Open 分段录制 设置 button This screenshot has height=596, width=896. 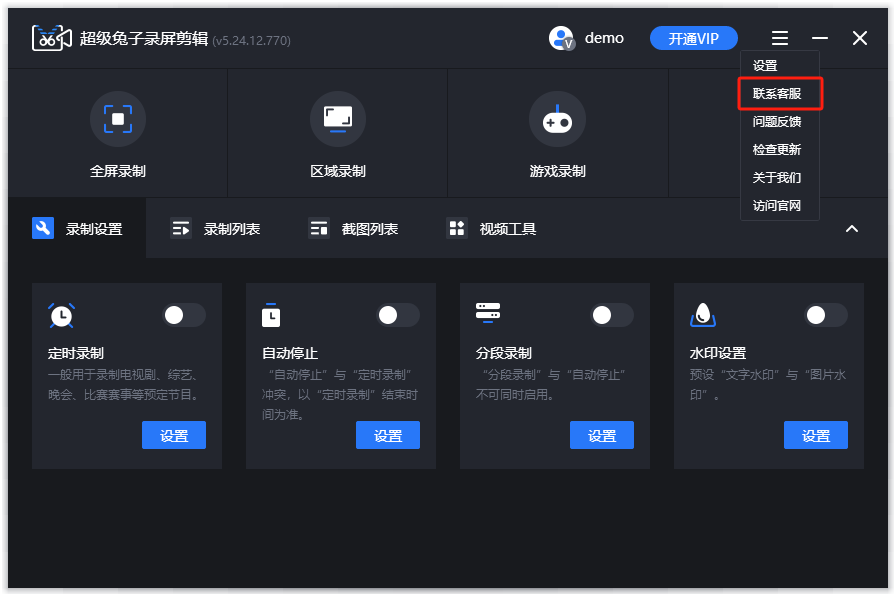(602, 435)
